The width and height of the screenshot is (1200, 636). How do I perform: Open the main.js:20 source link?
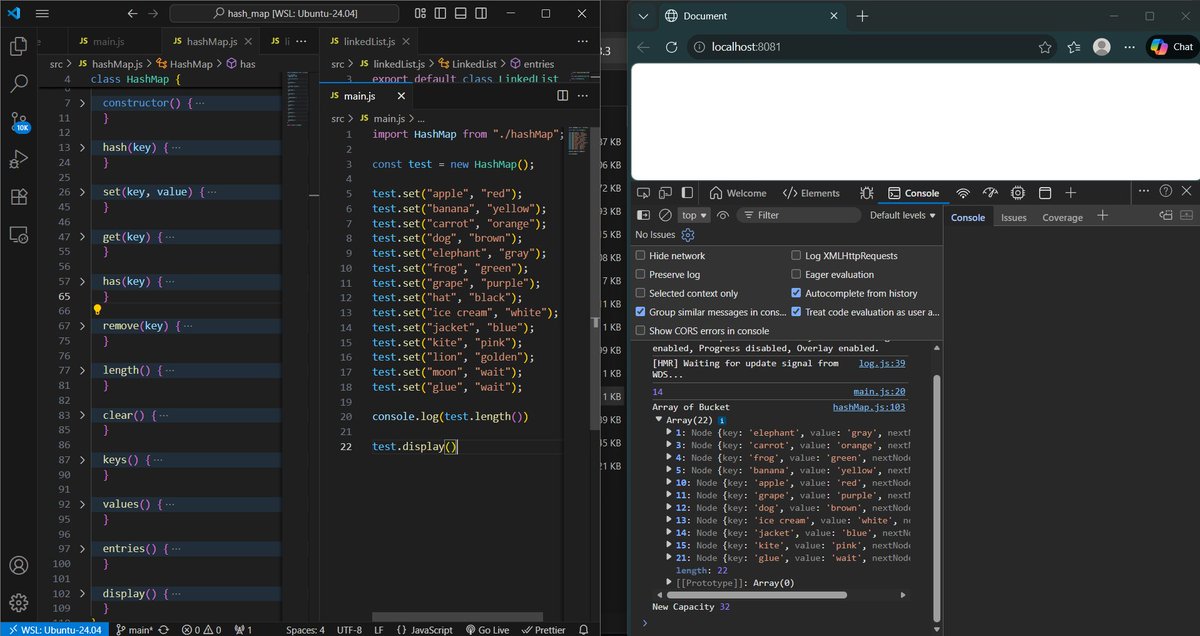tap(879, 392)
